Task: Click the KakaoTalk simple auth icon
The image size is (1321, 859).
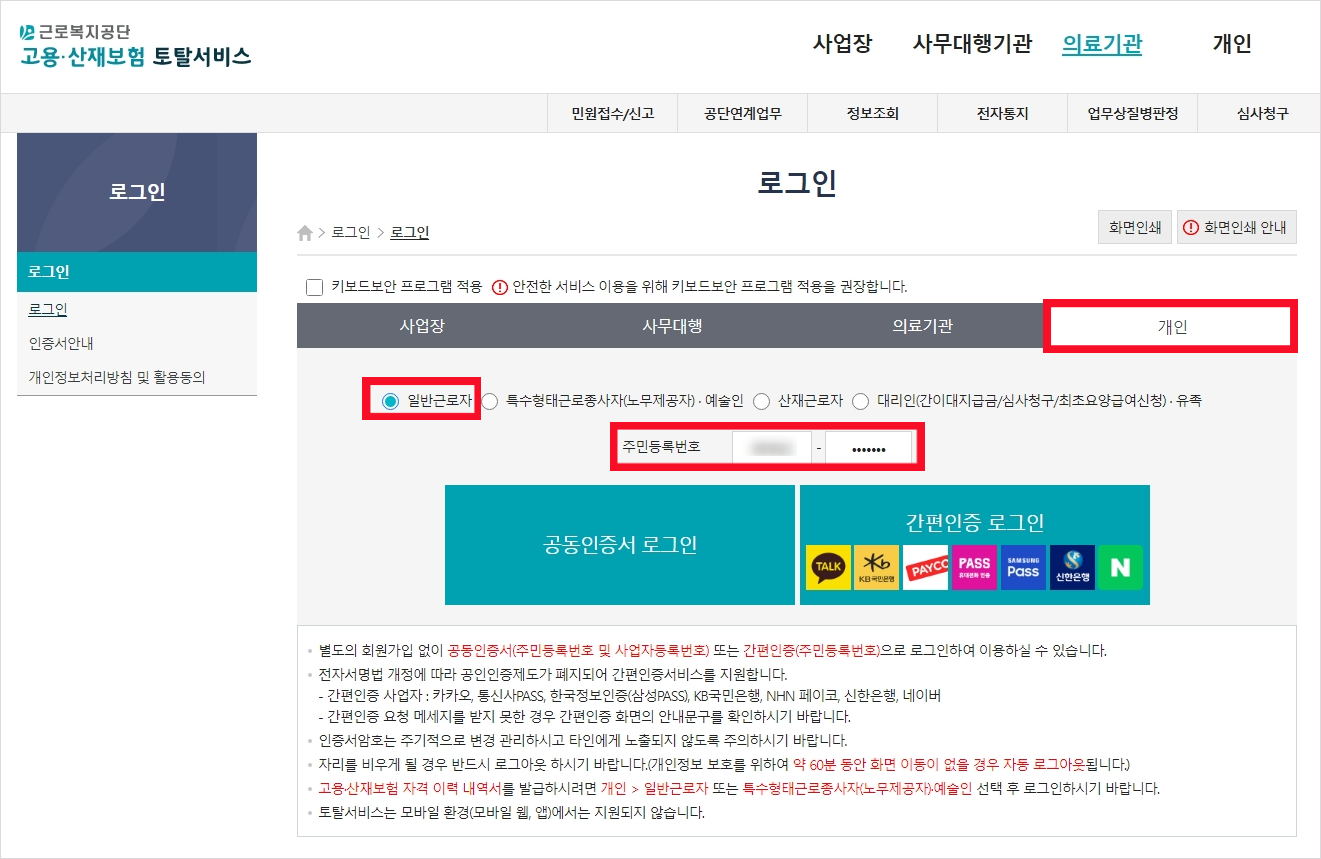Action: pyautogui.click(x=828, y=567)
